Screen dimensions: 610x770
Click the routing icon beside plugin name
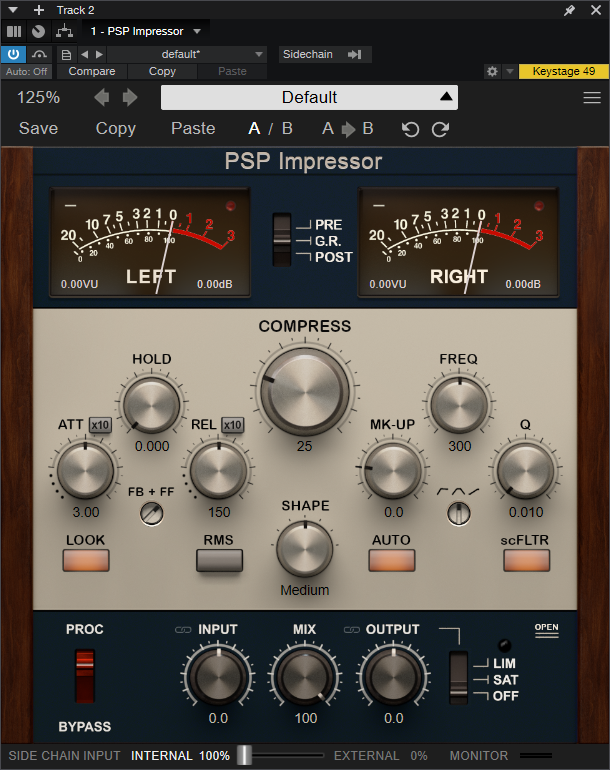pyautogui.click(x=64, y=31)
